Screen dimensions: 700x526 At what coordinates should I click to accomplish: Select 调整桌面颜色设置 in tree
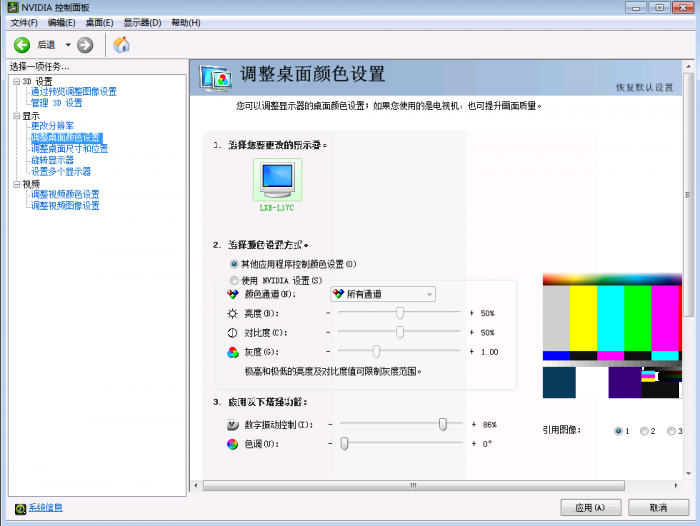[x=67, y=138]
